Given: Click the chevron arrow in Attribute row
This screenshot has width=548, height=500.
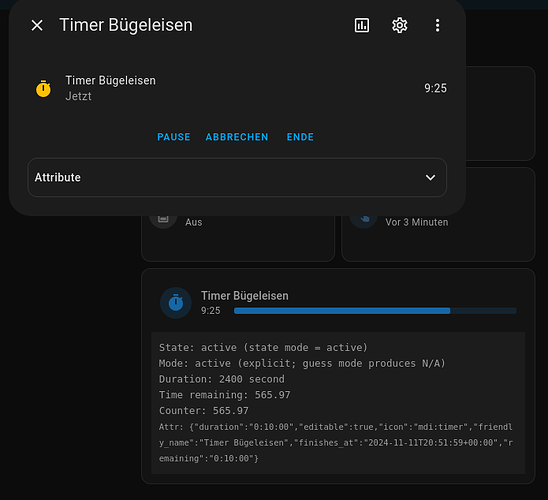Looking at the screenshot, I should click(431, 177).
